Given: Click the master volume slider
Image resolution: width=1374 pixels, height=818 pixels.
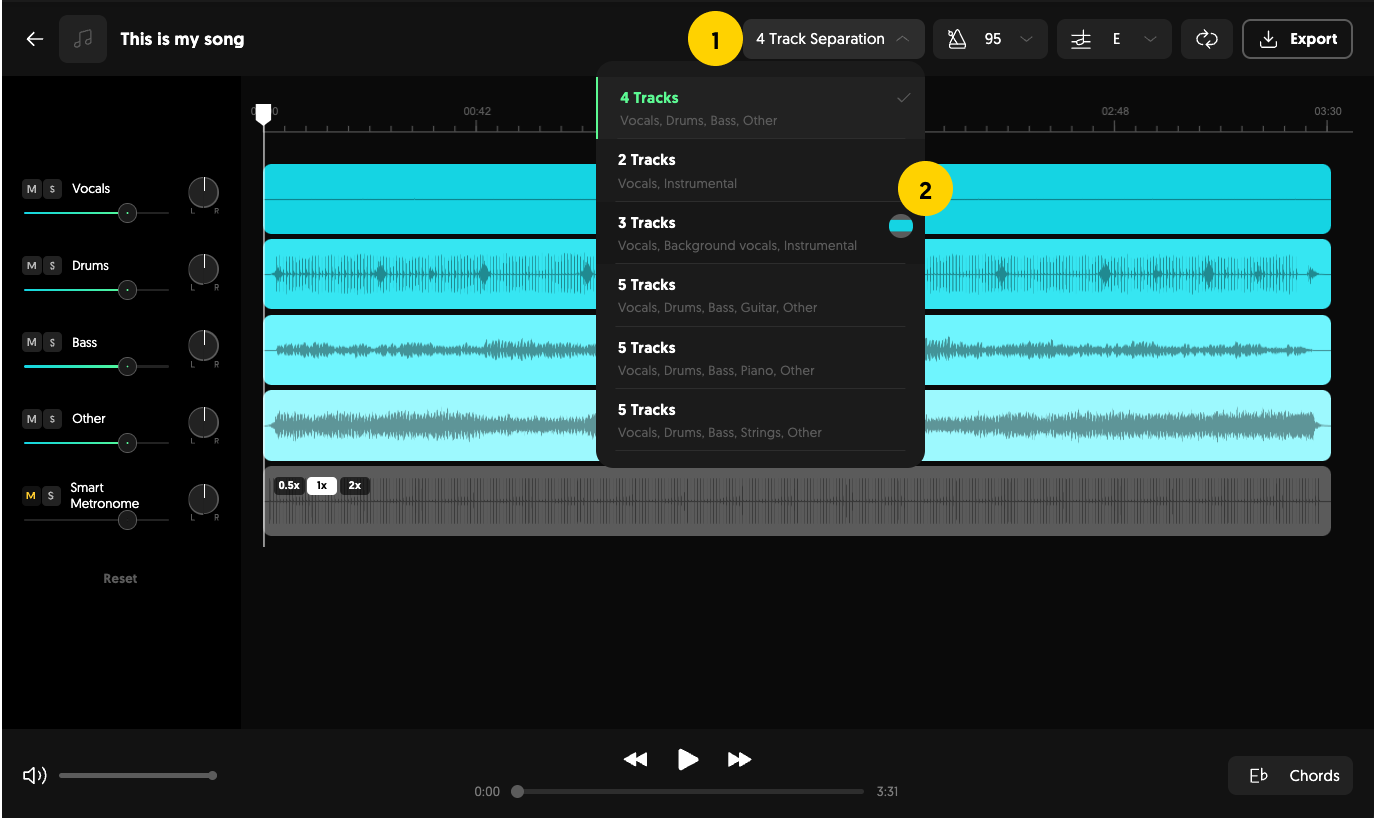Looking at the screenshot, I should 138,776.
